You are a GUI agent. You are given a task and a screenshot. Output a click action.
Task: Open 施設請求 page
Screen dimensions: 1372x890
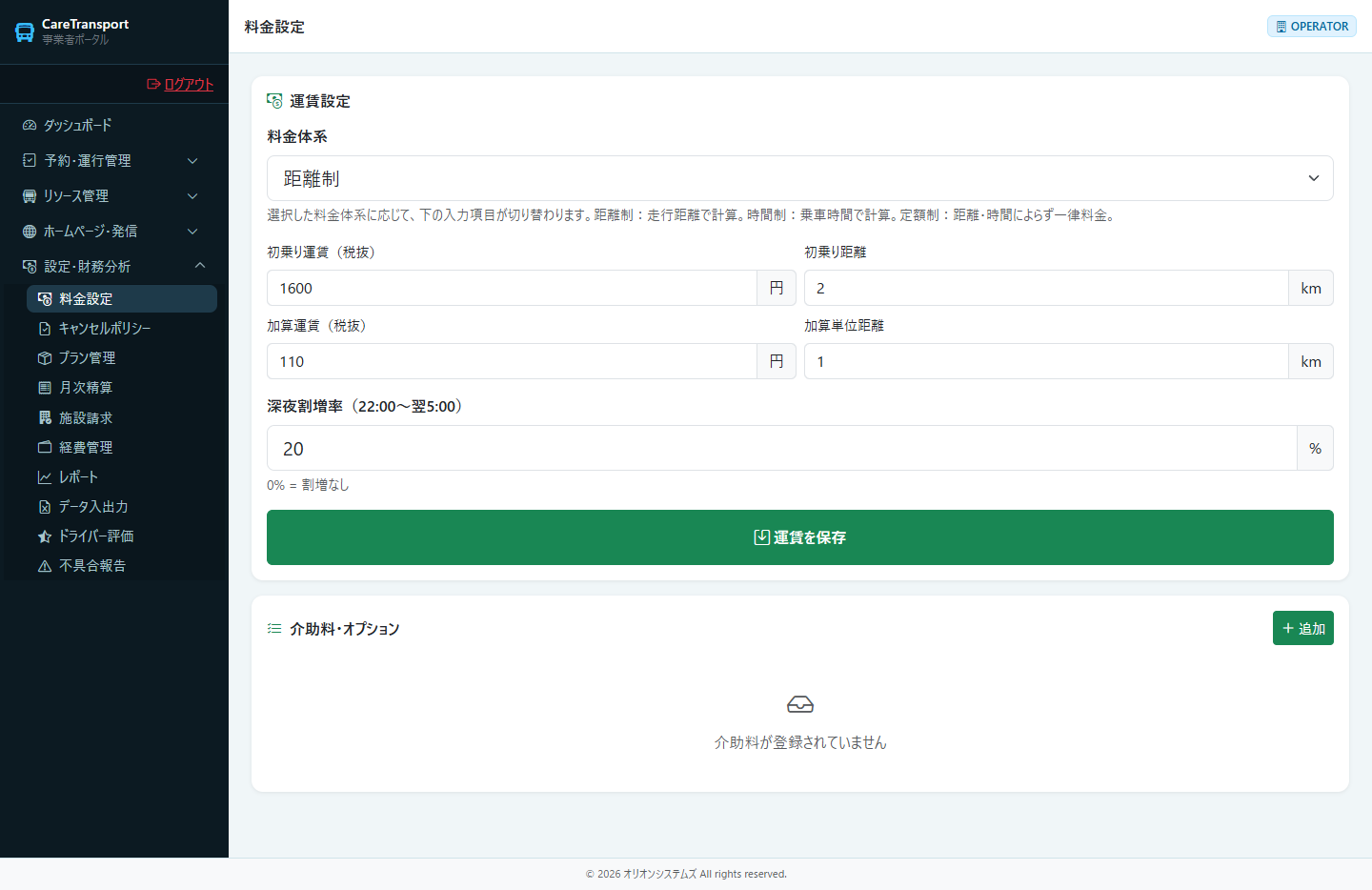[122, 418]
